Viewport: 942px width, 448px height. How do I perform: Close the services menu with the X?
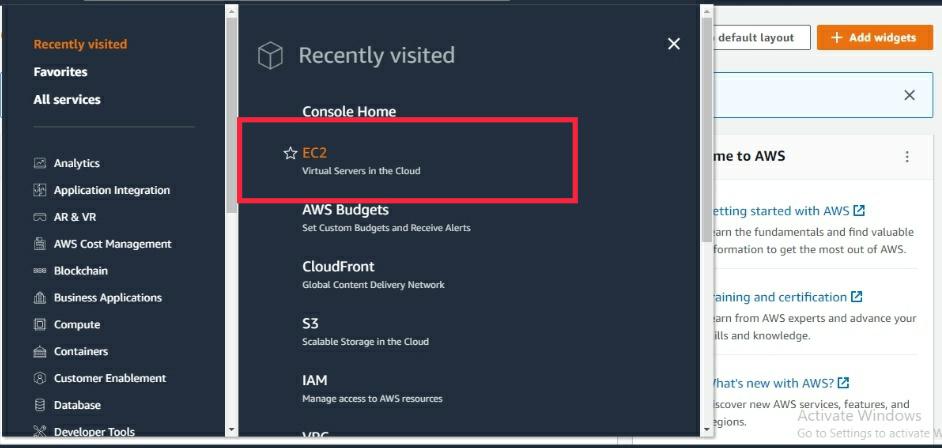(x=674, y=44)
